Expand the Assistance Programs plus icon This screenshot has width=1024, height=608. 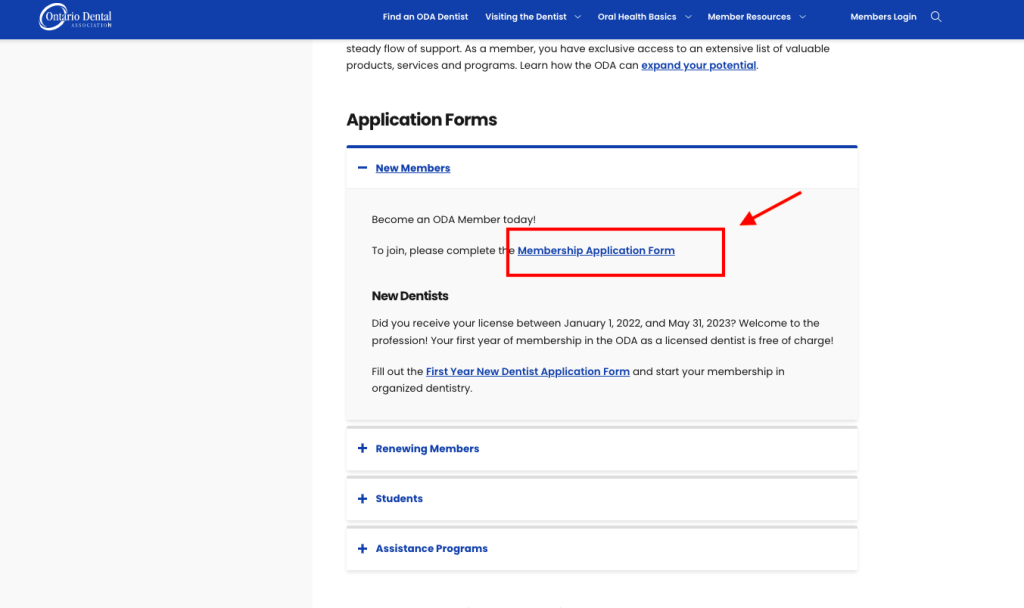point(362,549)
